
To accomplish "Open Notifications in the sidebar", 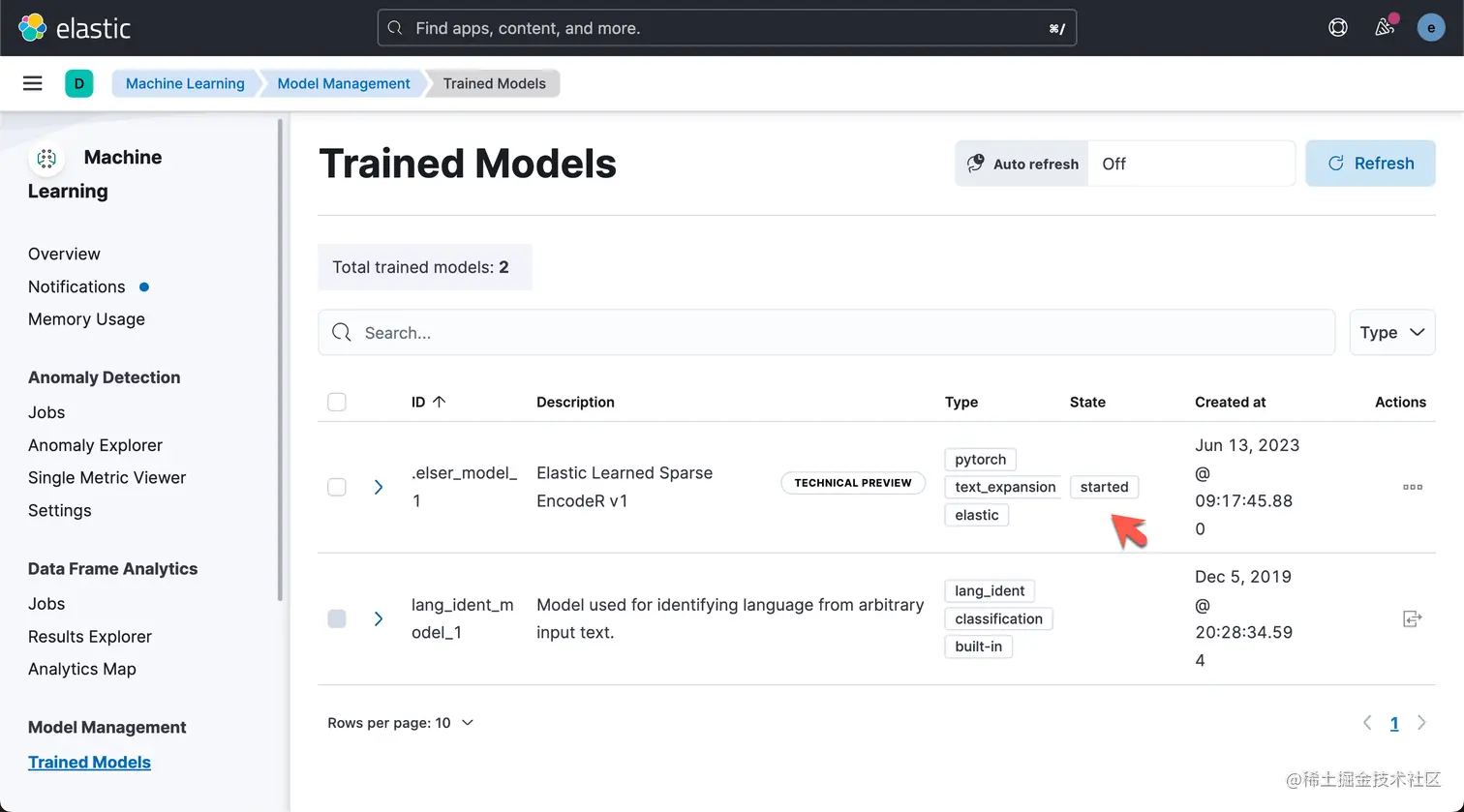I will tap(76, 286).
